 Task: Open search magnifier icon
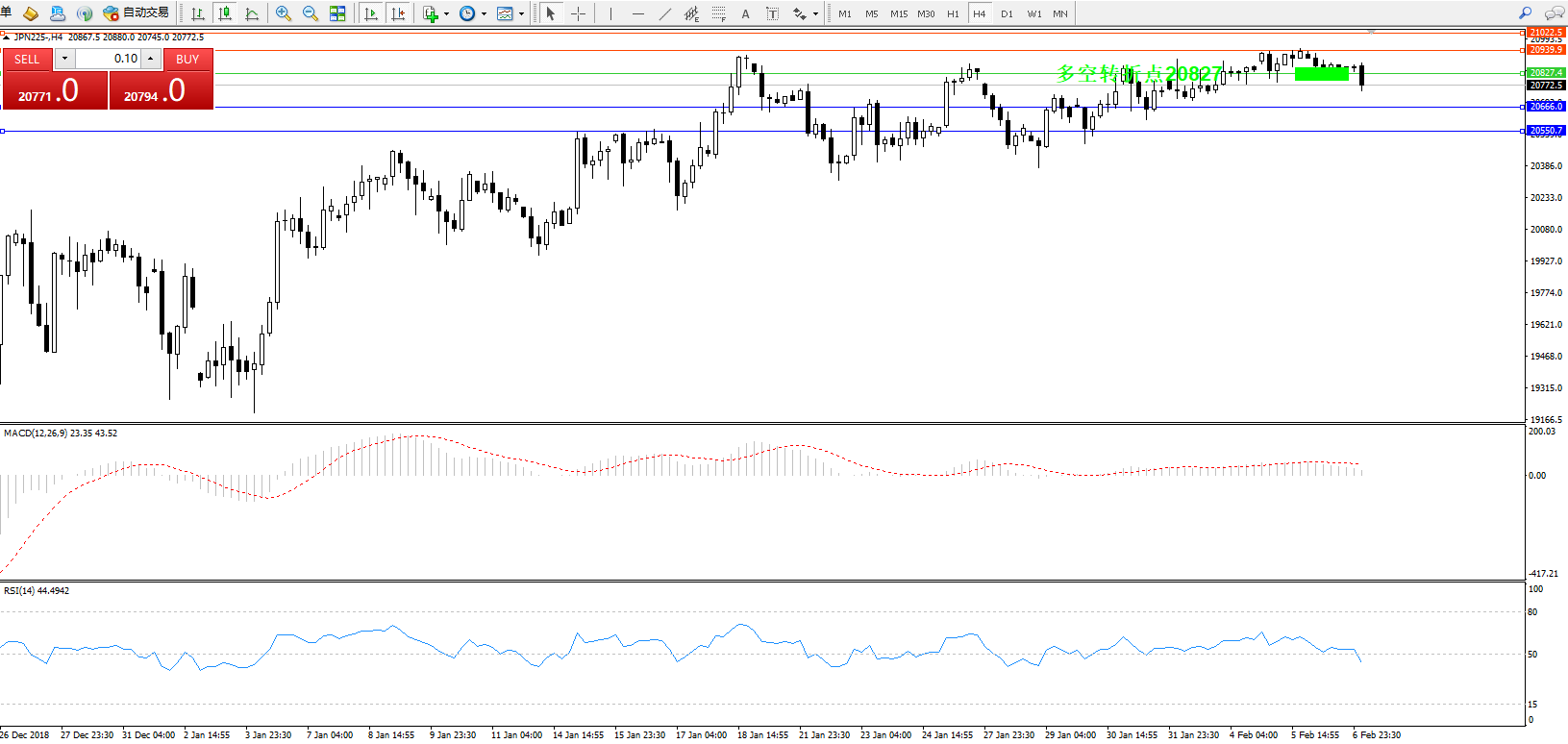pos(1525,13)
